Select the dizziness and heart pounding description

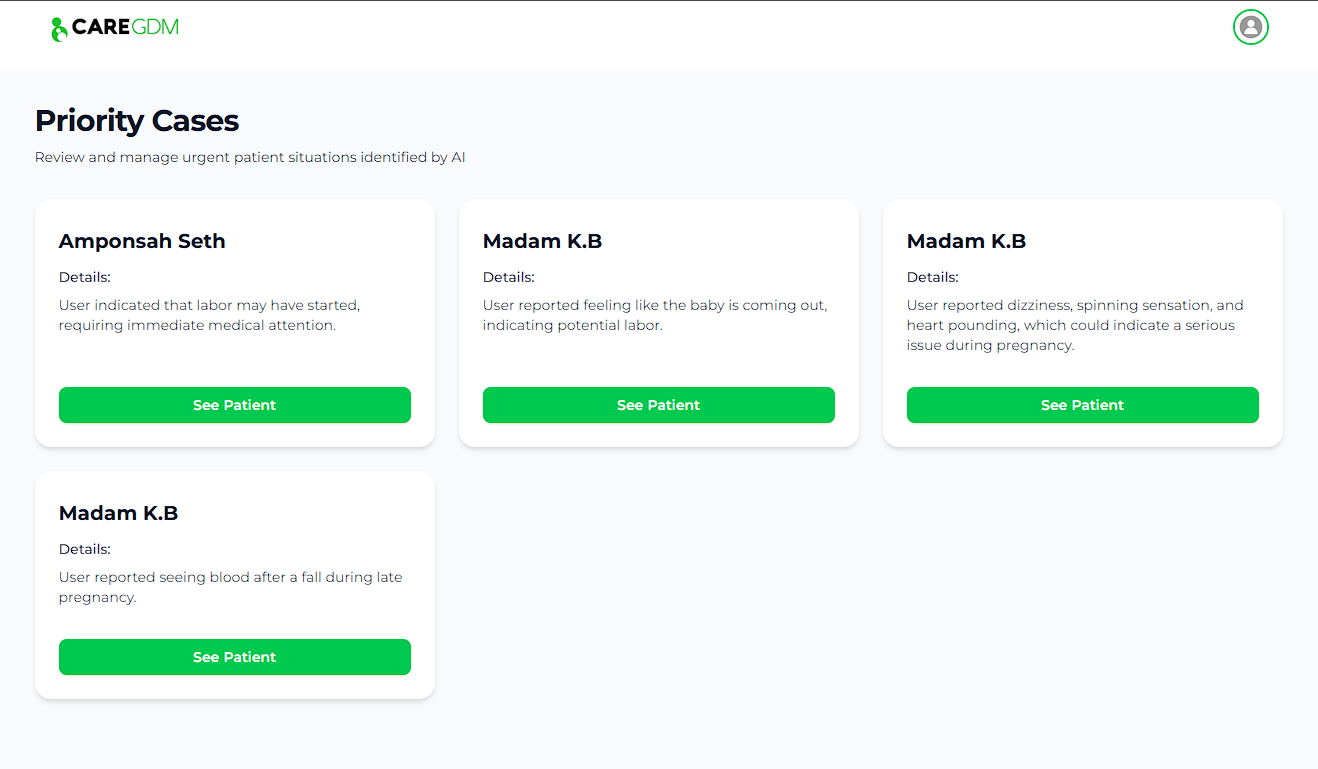(x=1075, y=325)
